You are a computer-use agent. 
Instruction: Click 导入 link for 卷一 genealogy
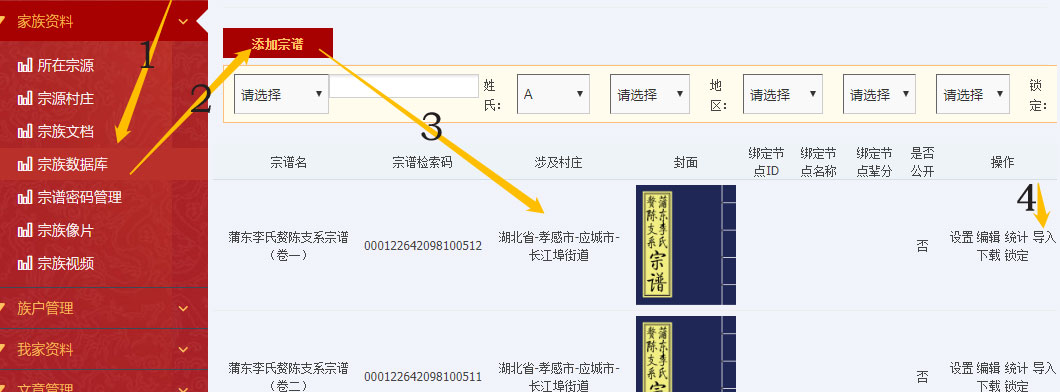(1044, 237)
